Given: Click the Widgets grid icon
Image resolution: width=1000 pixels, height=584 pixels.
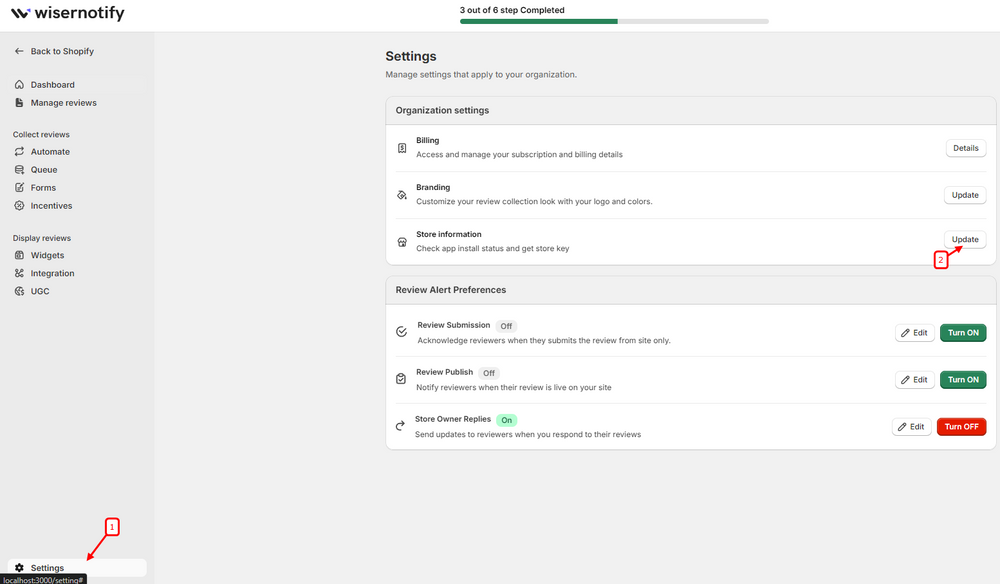Looking at the screenshot, I should (x=19, y=256).
